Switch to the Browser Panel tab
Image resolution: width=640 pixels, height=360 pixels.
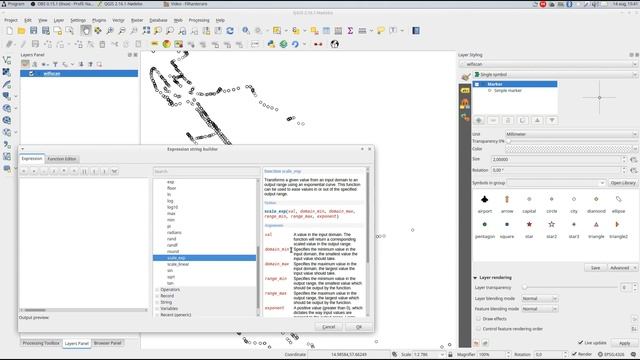click(x=107, y=343)
